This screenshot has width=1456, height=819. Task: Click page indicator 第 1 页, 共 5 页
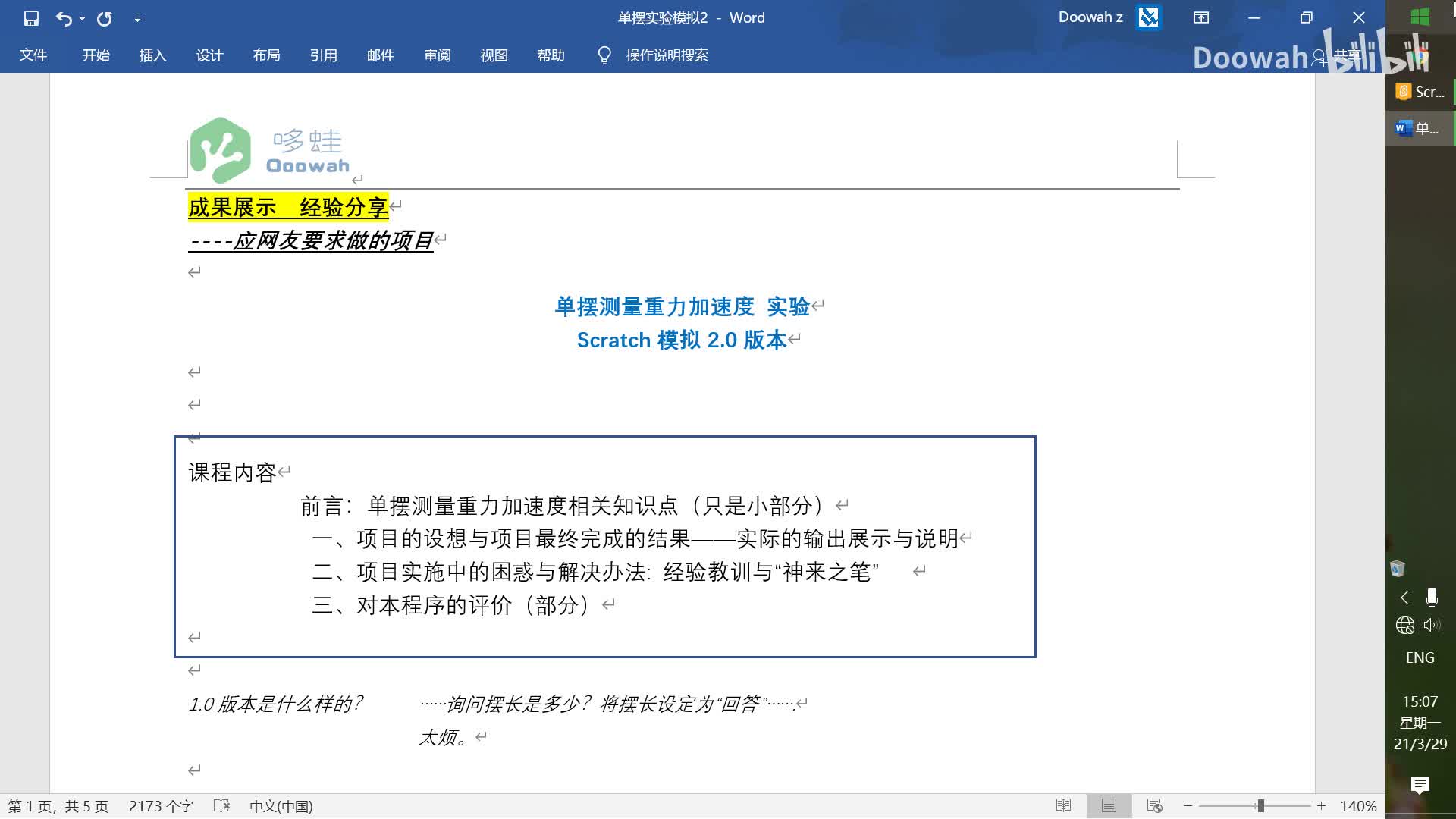point(58,806)
